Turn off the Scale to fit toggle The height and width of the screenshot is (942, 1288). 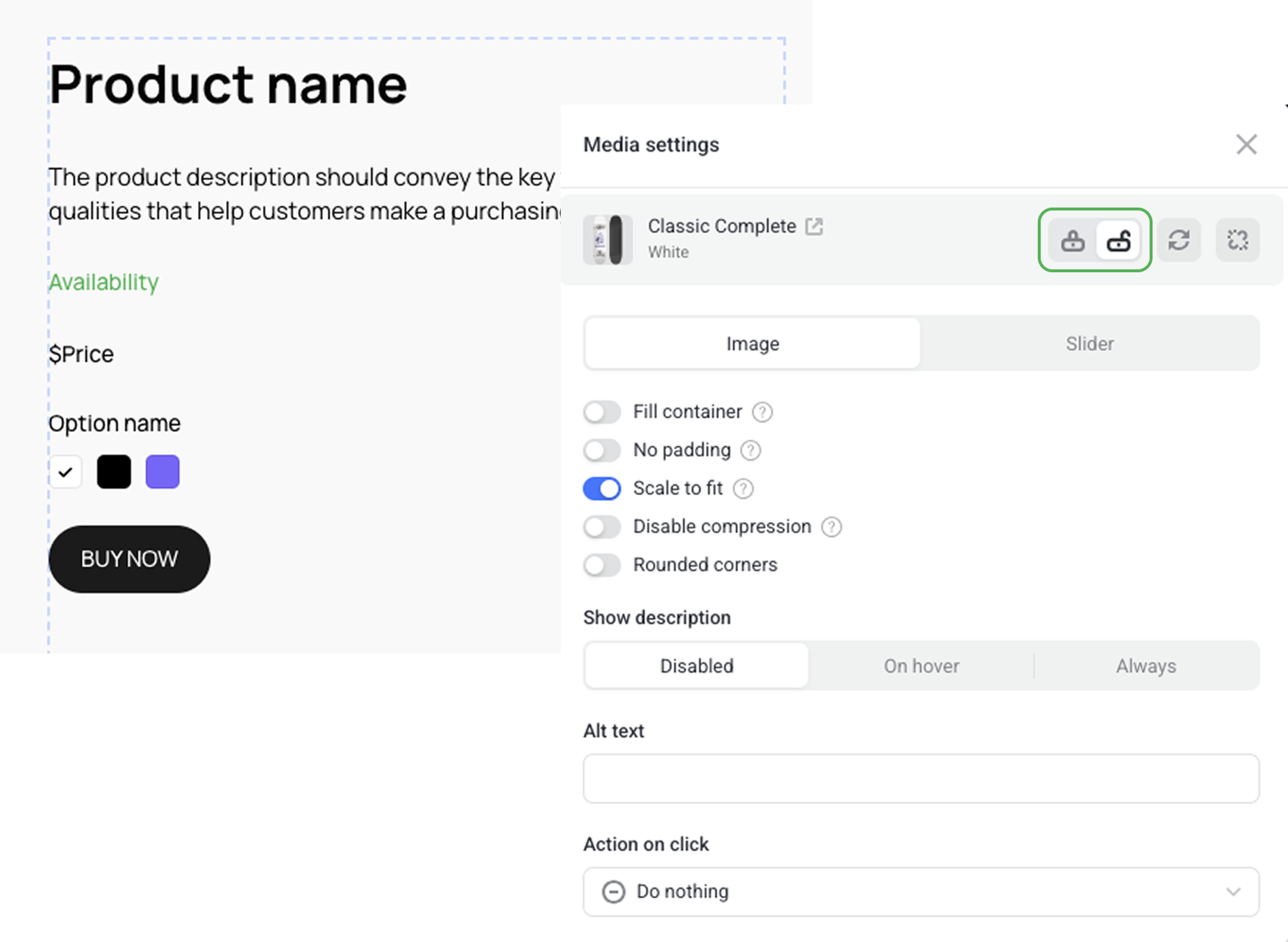[602, 489]
